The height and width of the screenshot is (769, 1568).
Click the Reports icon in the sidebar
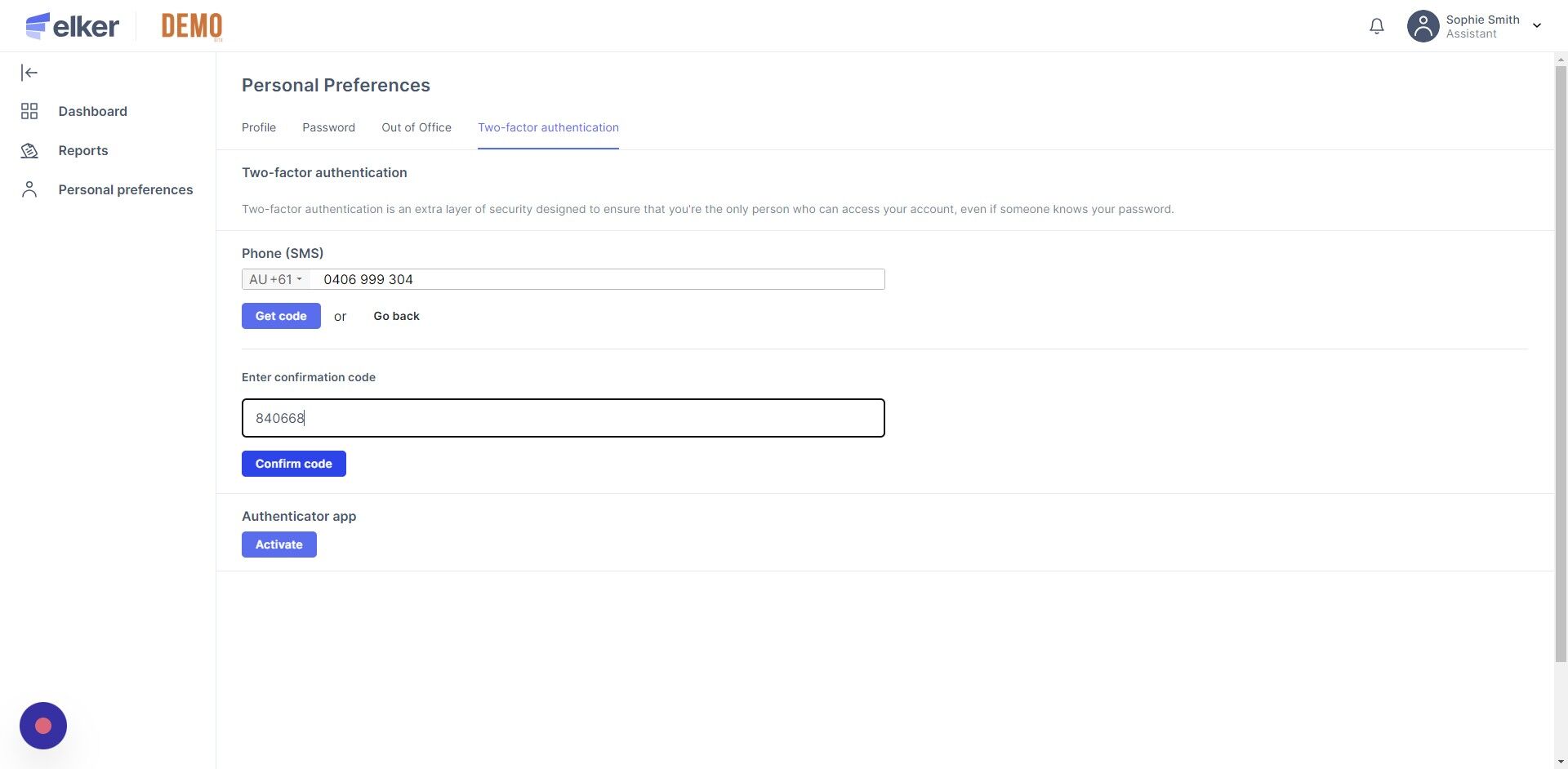29,150
